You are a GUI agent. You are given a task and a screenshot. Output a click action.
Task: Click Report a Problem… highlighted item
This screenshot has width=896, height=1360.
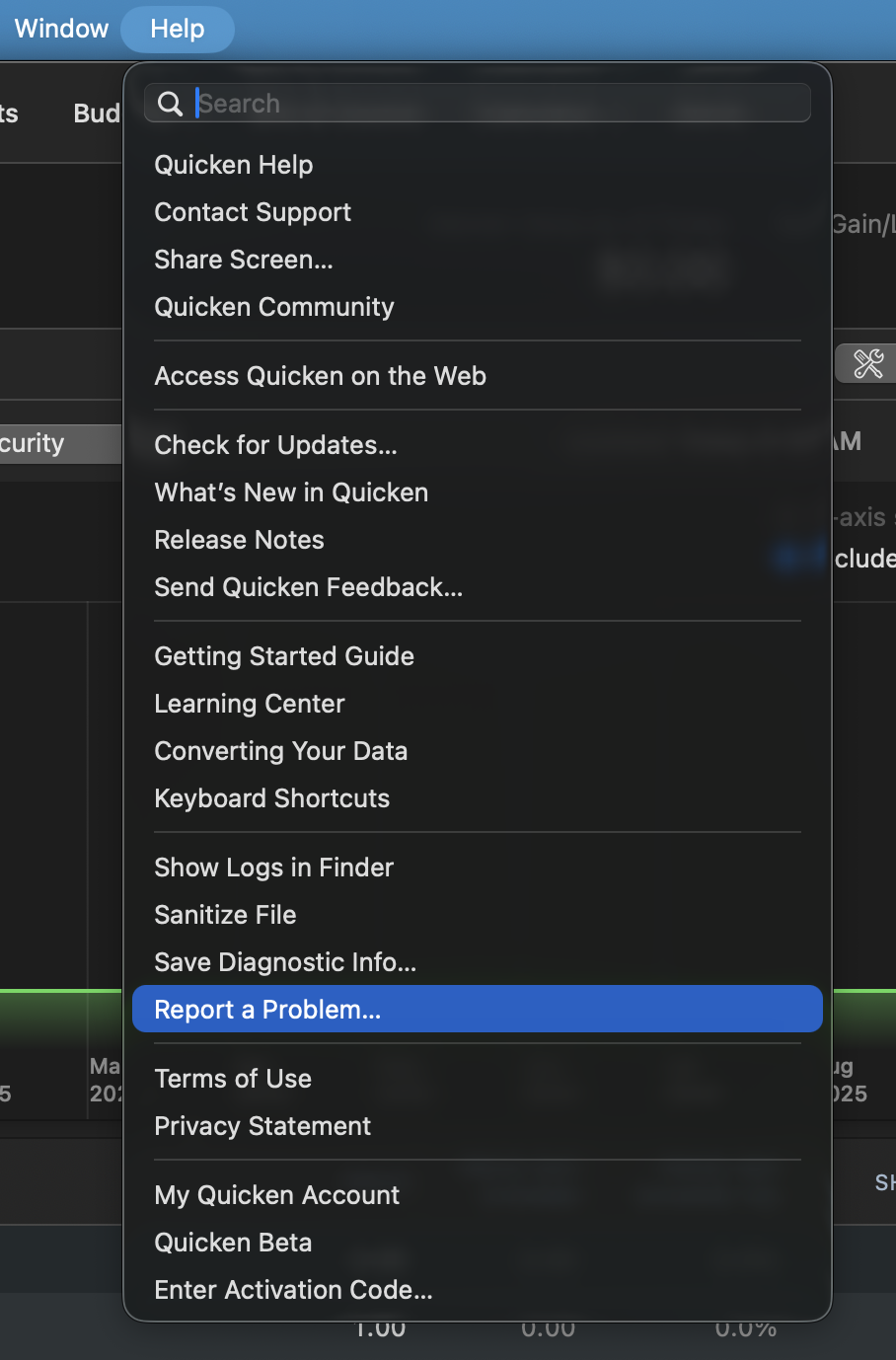point(478,1009)
